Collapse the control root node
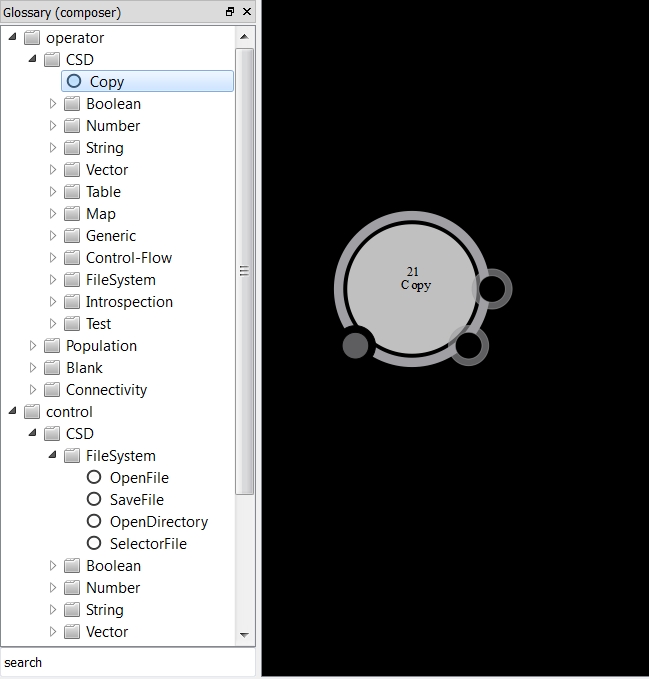 [x=13, y=411]
